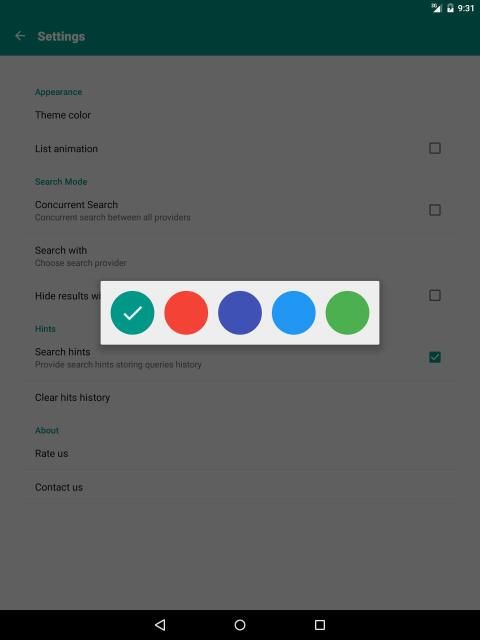Tap the Android back navigation triangle

[x=160, y=624]
